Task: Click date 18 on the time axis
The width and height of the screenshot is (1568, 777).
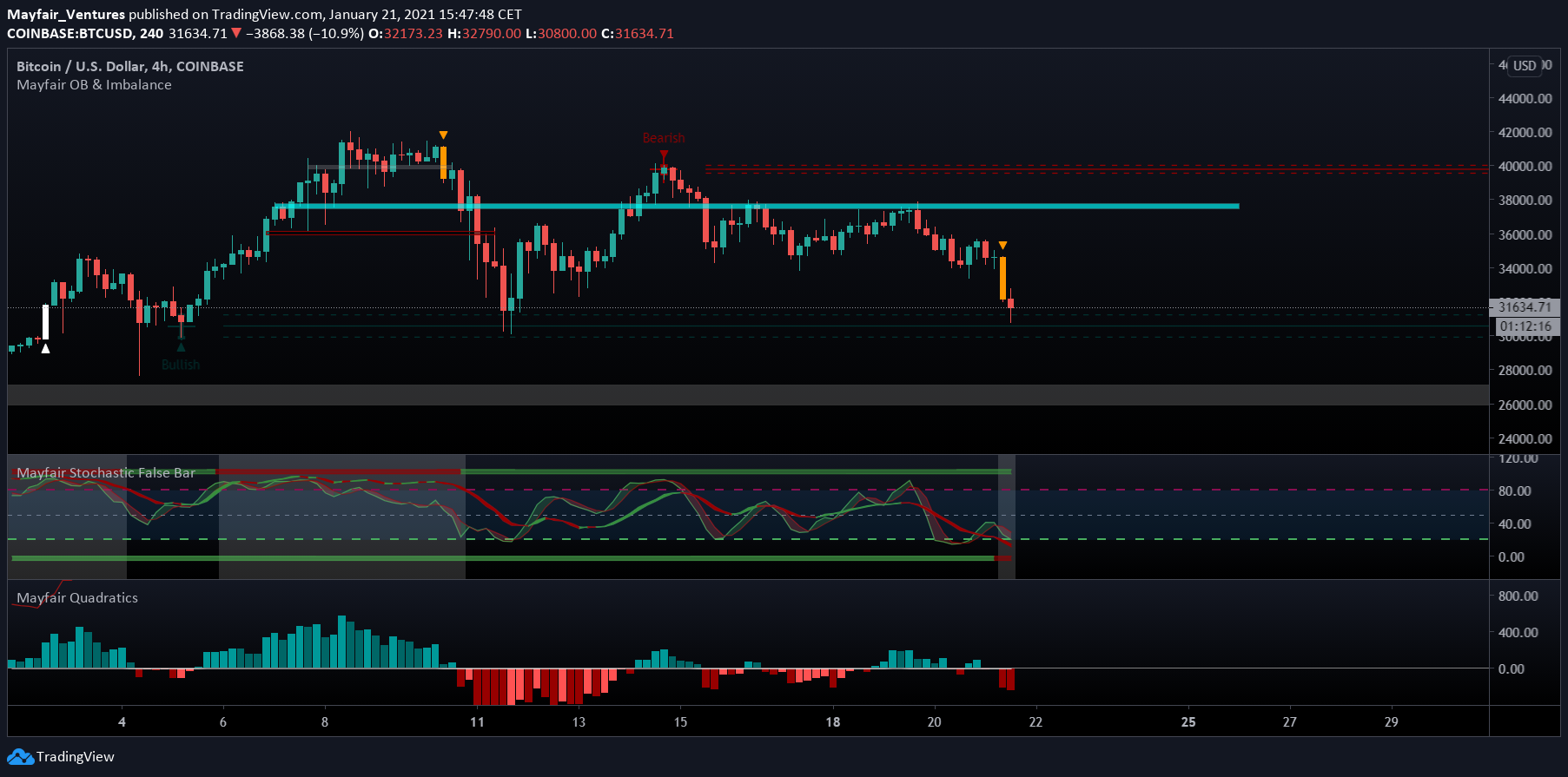Action: 832,721
